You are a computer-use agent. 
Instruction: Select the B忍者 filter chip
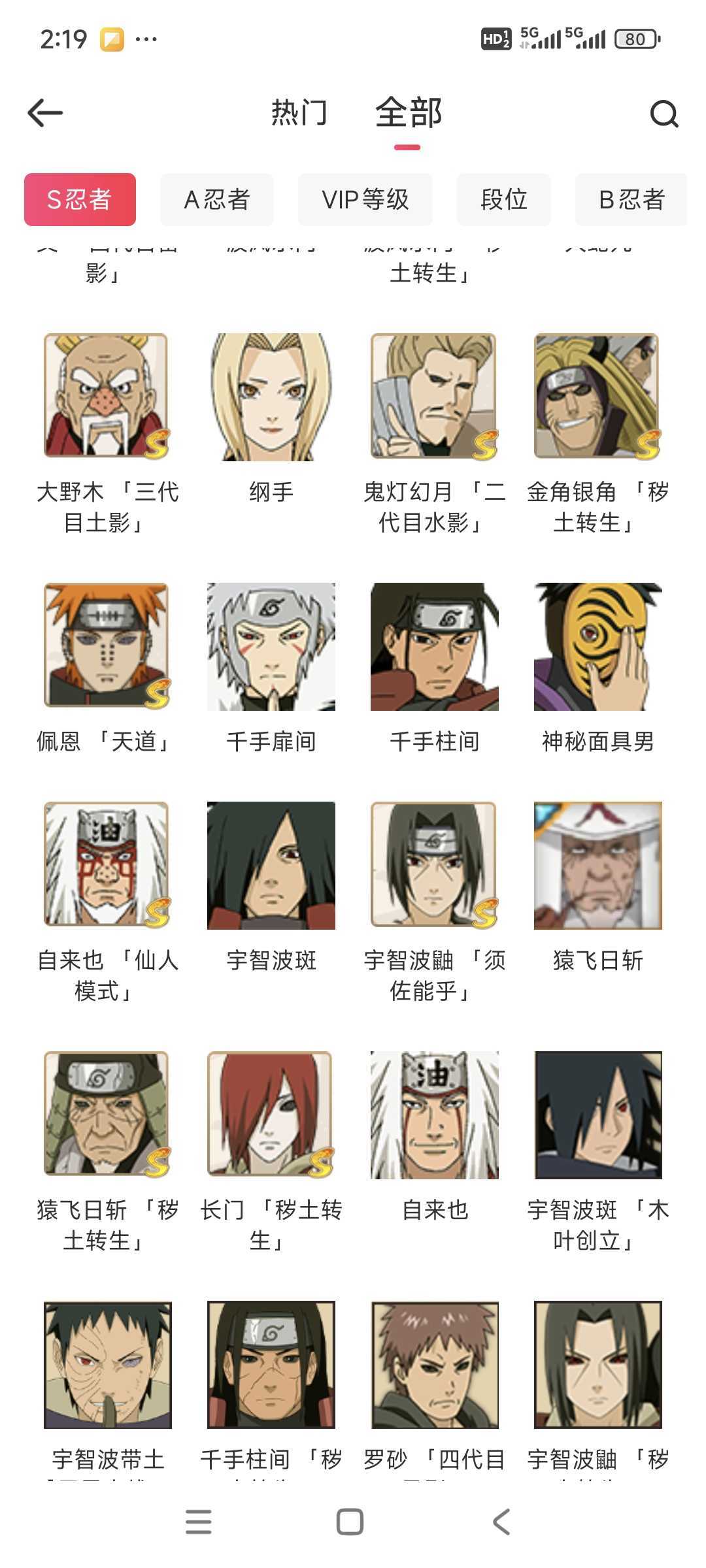[x=631, y=199]
